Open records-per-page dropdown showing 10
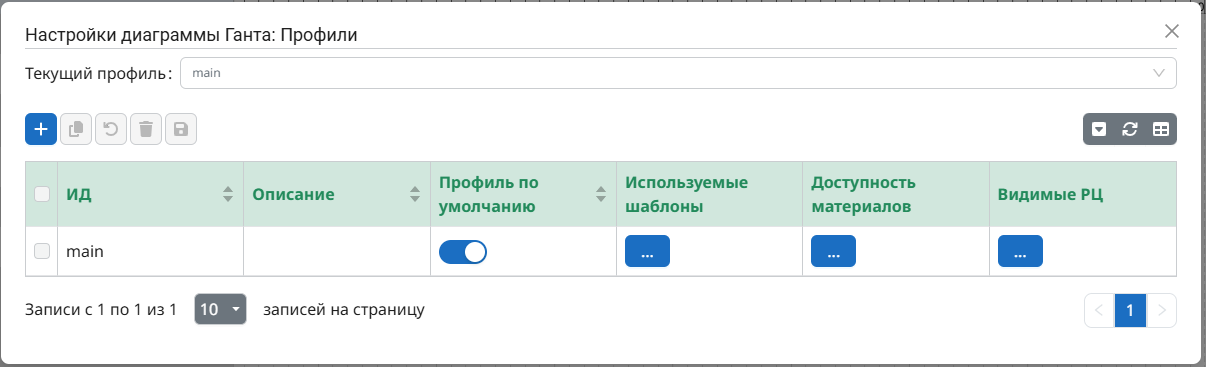Image resolution: width=1206 pixels, height=367 pixels. click(x=220, y=310)
